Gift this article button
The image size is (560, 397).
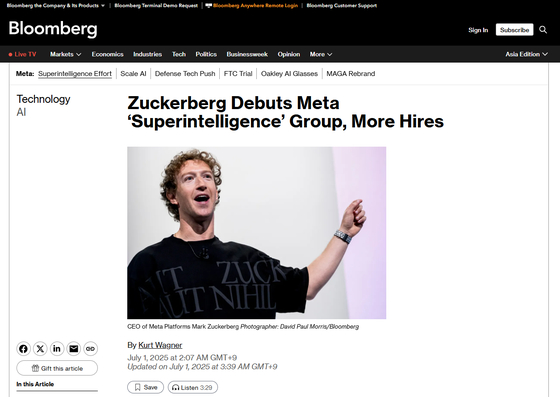(57, 368)
